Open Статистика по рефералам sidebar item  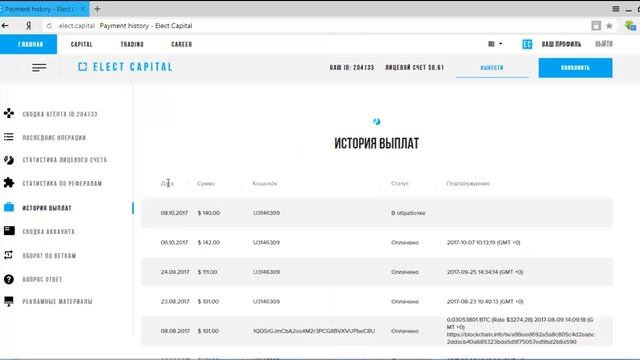point(62,184)
